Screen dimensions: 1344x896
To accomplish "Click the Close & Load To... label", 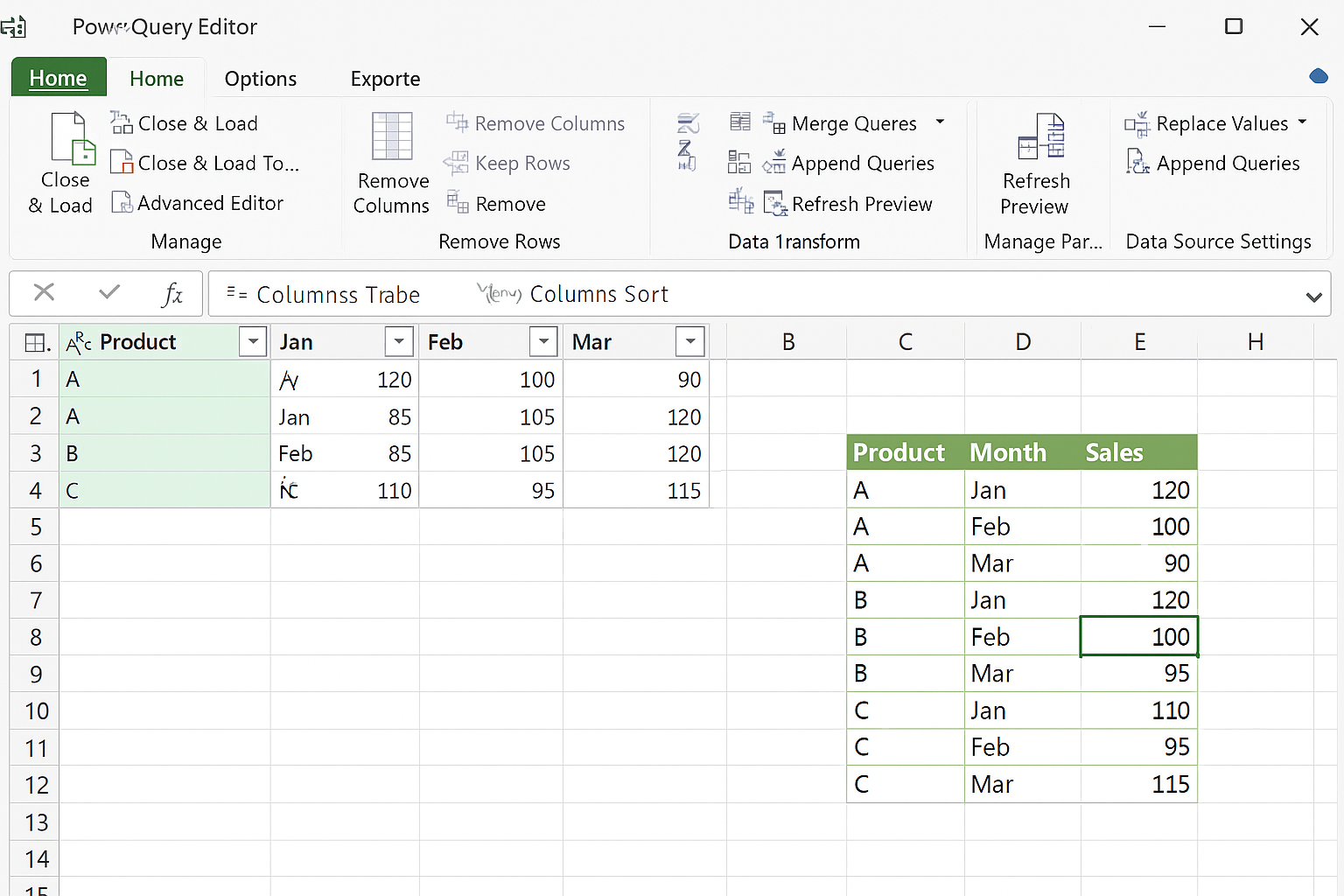I will [219, 163].
